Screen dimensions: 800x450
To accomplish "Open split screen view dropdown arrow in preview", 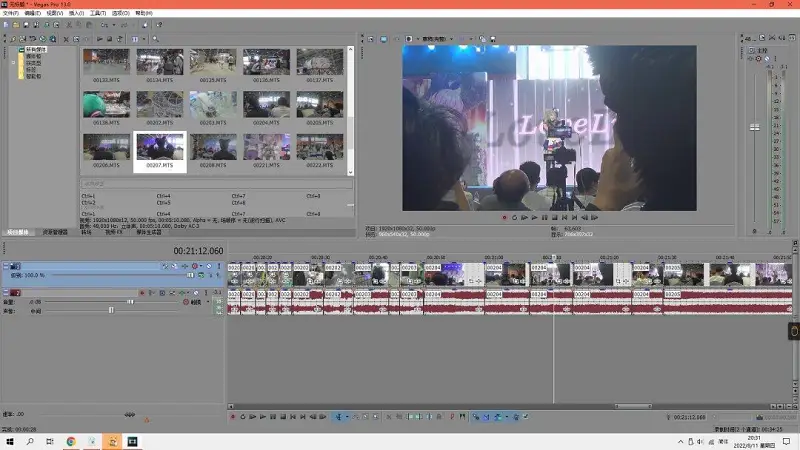I will click(x=418, y=39).
